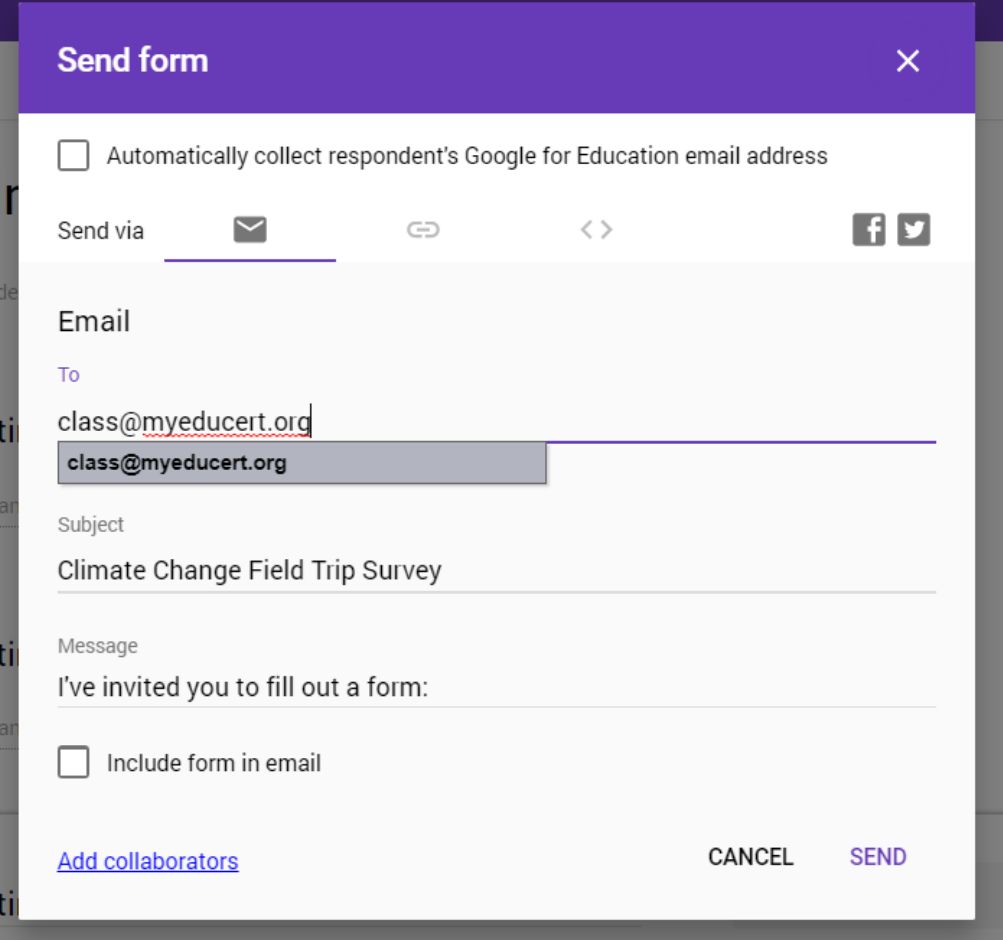Click the message text field
The image size is (1003, 940).
496,687
